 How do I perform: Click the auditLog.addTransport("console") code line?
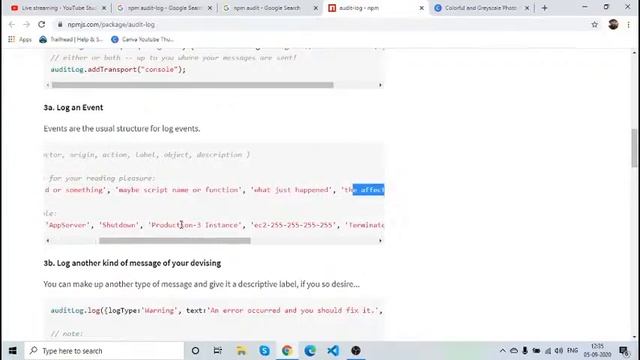[x=118, y=69]
